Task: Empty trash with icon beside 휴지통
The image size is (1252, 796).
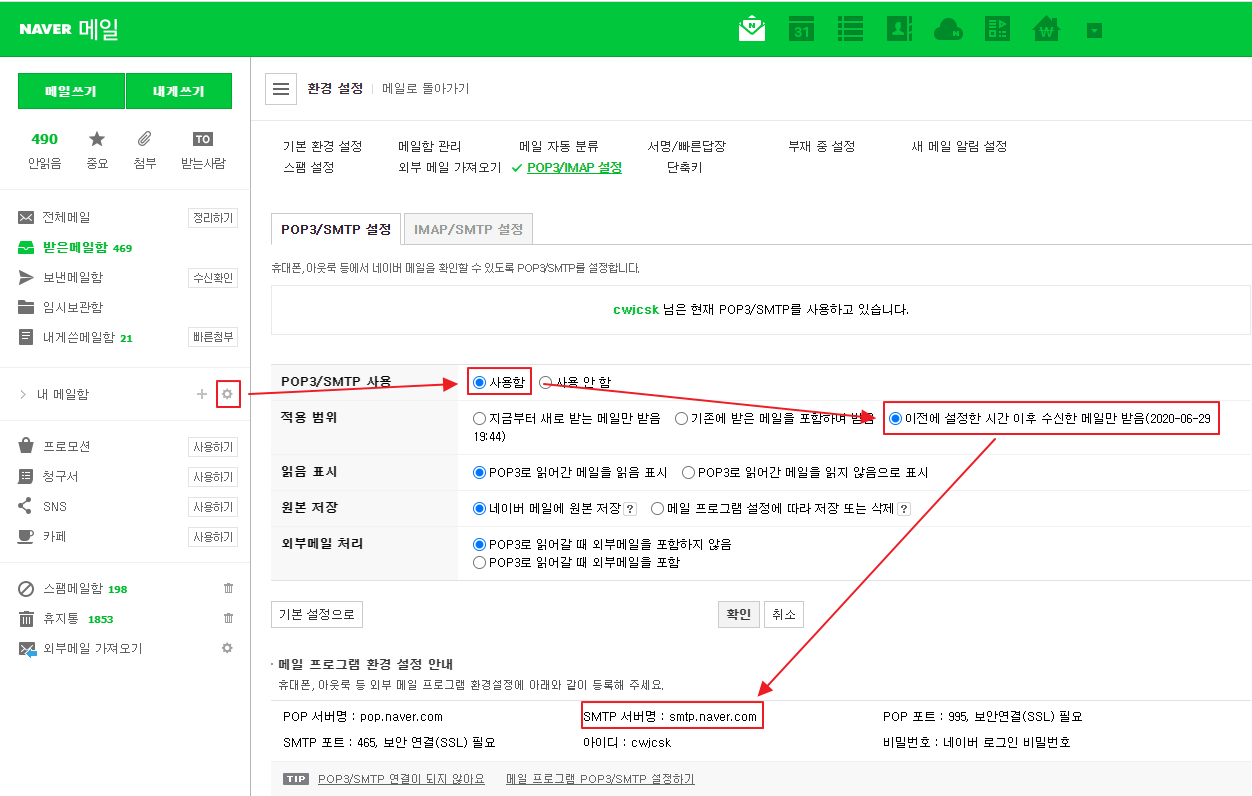Action: [228, 618]
